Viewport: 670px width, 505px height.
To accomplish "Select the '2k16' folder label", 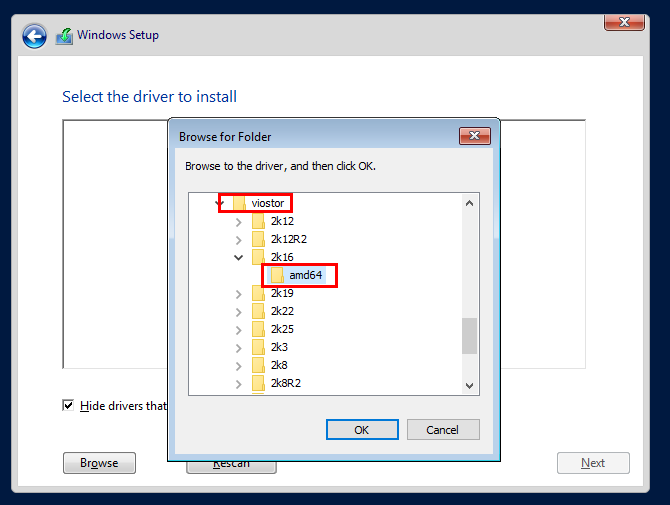I will (282, 257).
